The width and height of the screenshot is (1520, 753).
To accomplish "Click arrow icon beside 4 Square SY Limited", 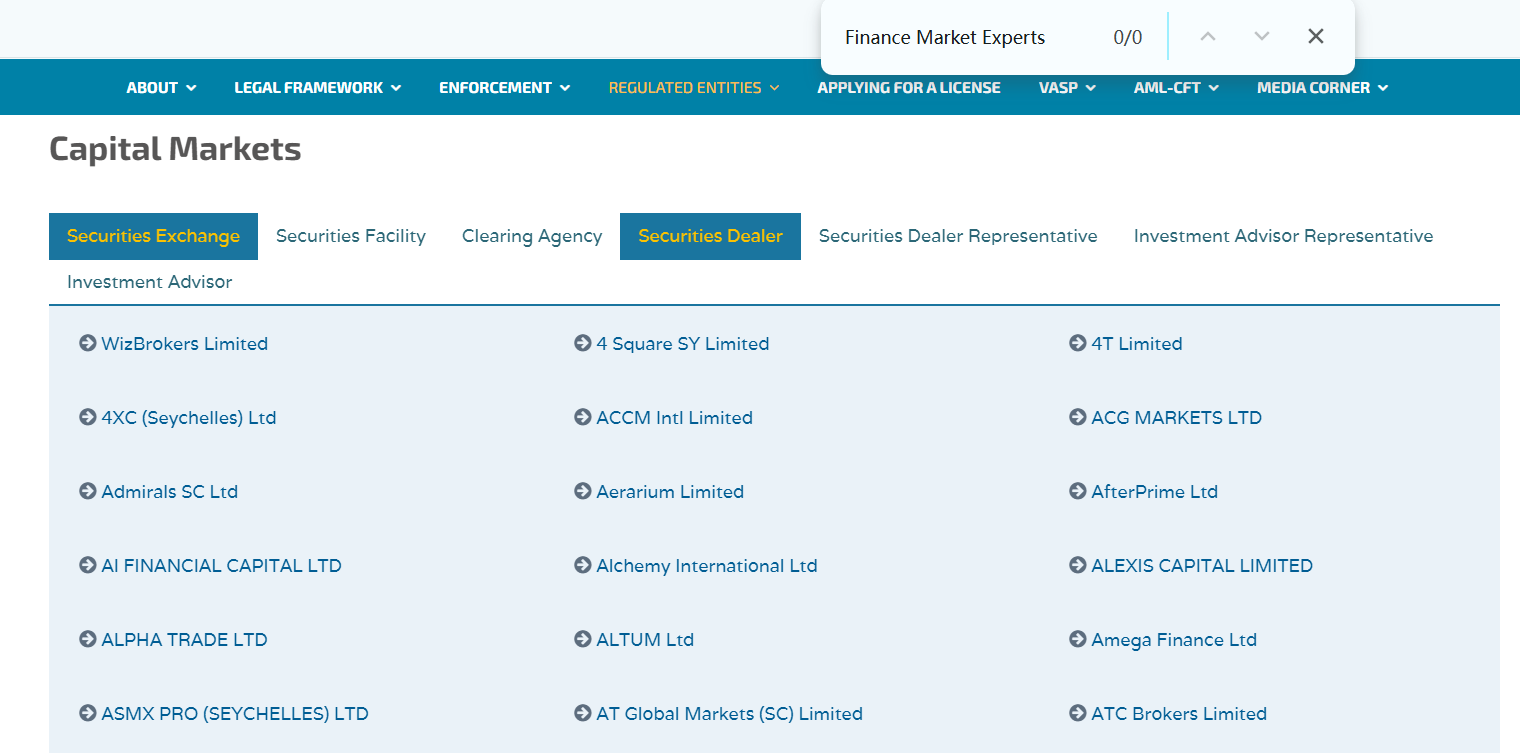I will coord(583,343).
